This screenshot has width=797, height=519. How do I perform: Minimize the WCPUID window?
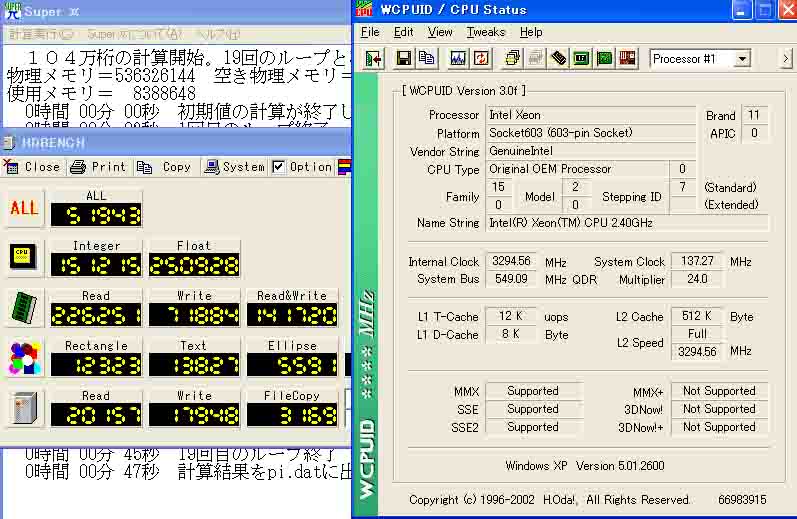pos(741,10)
